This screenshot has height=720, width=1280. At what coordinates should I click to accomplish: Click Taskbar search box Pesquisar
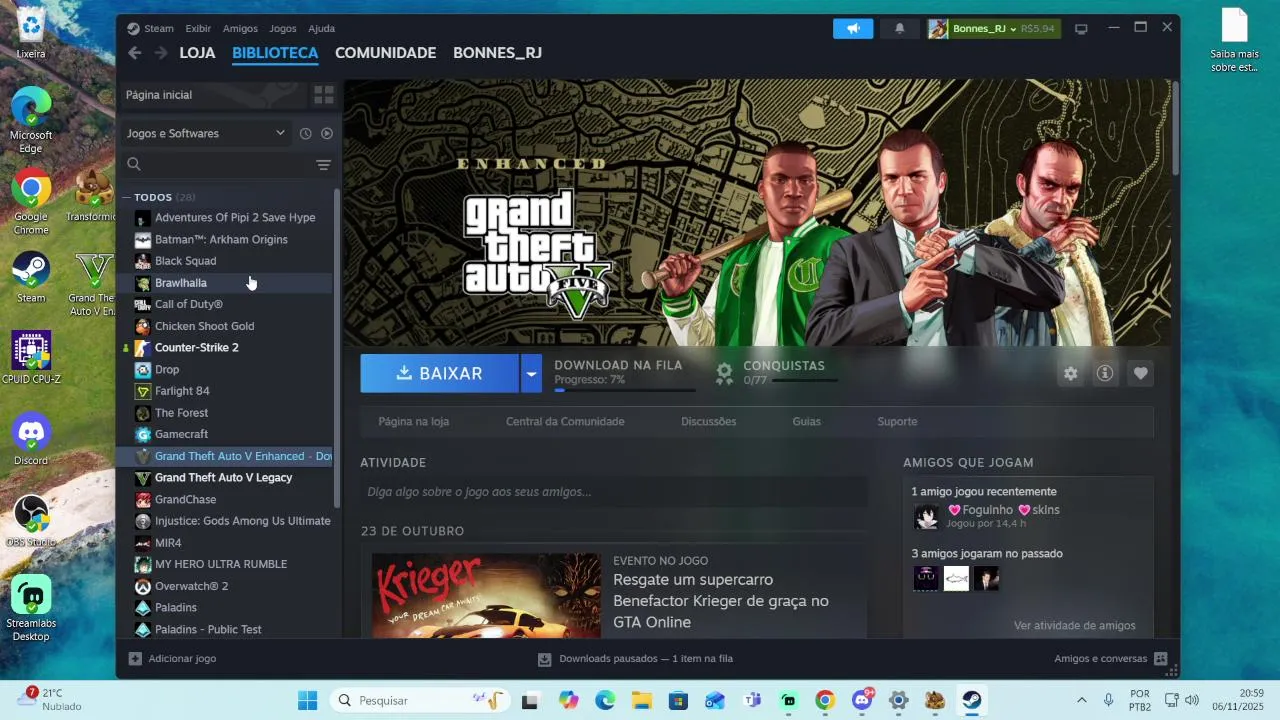point(420,700)
